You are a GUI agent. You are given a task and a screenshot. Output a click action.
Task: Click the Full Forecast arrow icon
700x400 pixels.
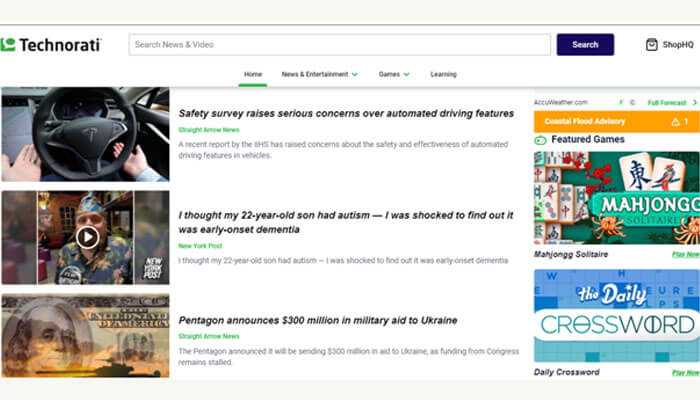tap(693, 102)
